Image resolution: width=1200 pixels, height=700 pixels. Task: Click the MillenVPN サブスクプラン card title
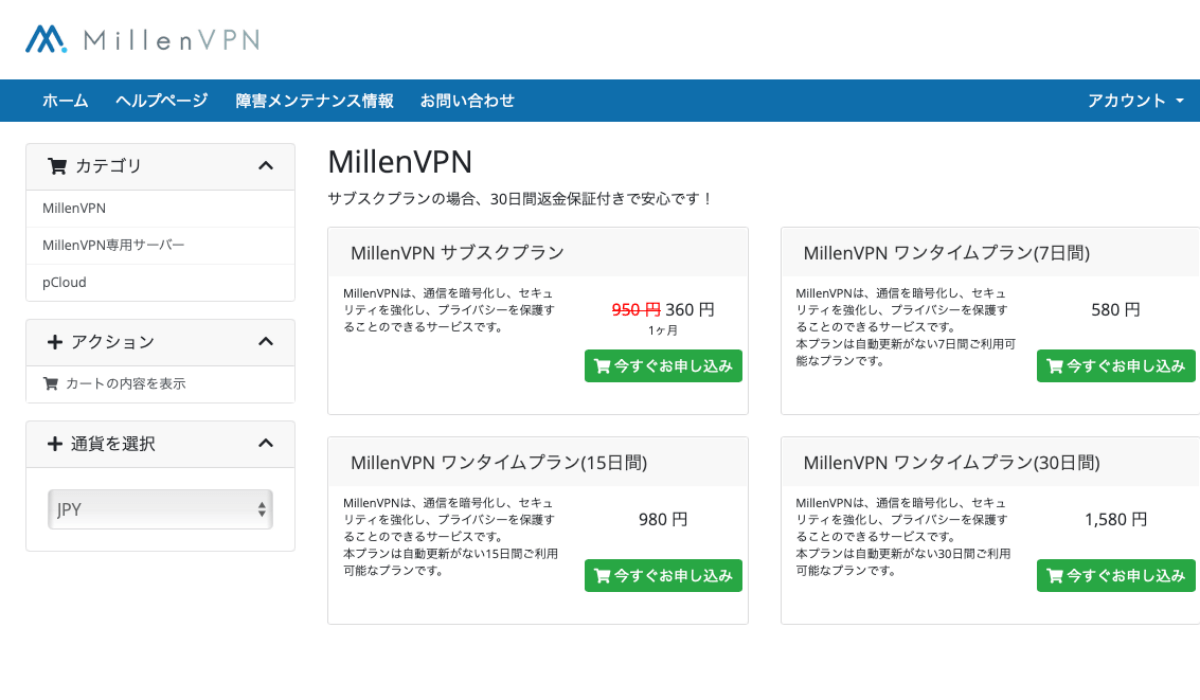click(x=457, y=253)
